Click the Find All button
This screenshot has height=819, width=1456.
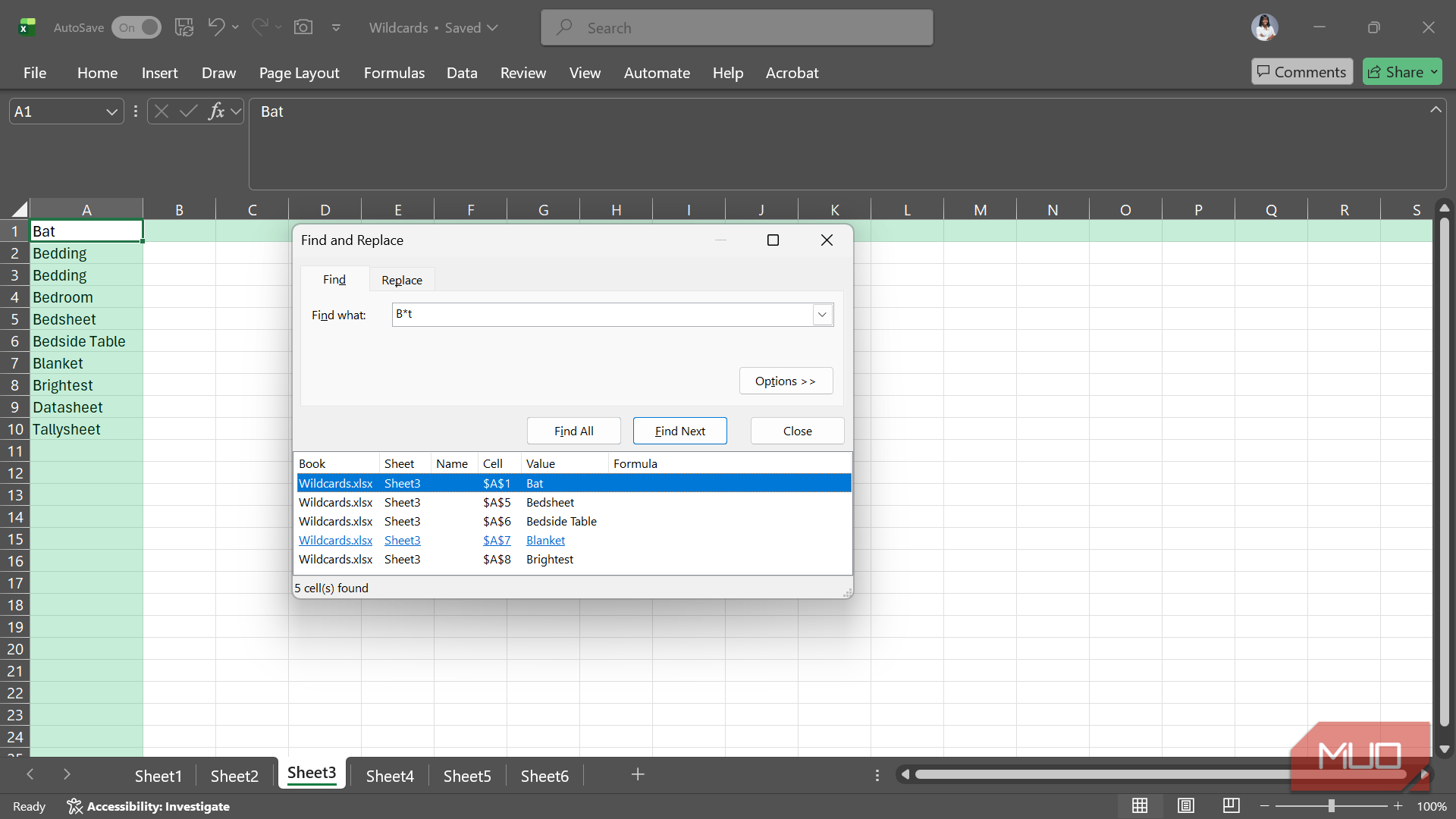point(574,431)
